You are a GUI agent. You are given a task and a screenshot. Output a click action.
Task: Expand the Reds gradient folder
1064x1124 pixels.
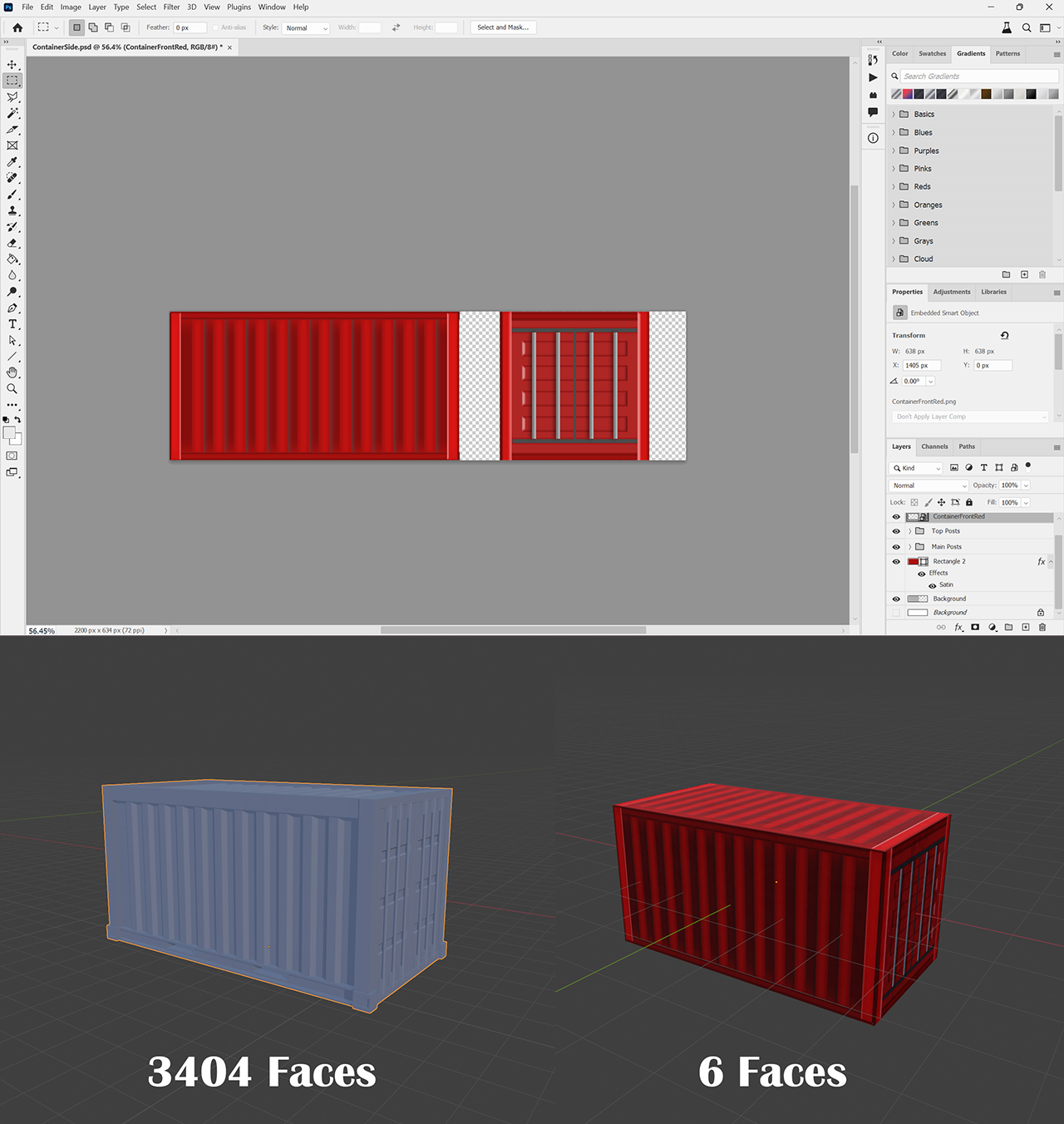click(x=894, y=187)
